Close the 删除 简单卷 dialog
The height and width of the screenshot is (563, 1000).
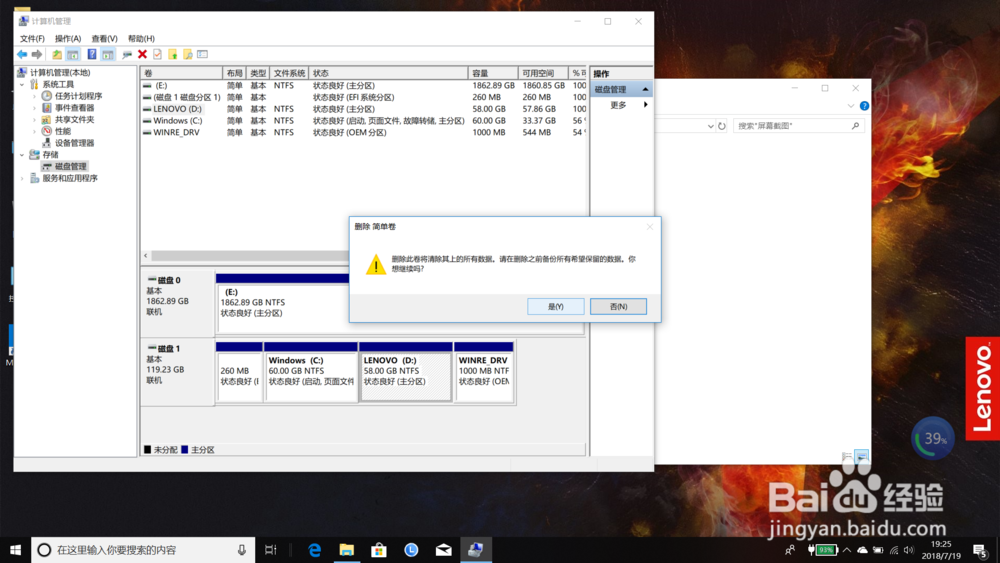click(x=649, y=226)
